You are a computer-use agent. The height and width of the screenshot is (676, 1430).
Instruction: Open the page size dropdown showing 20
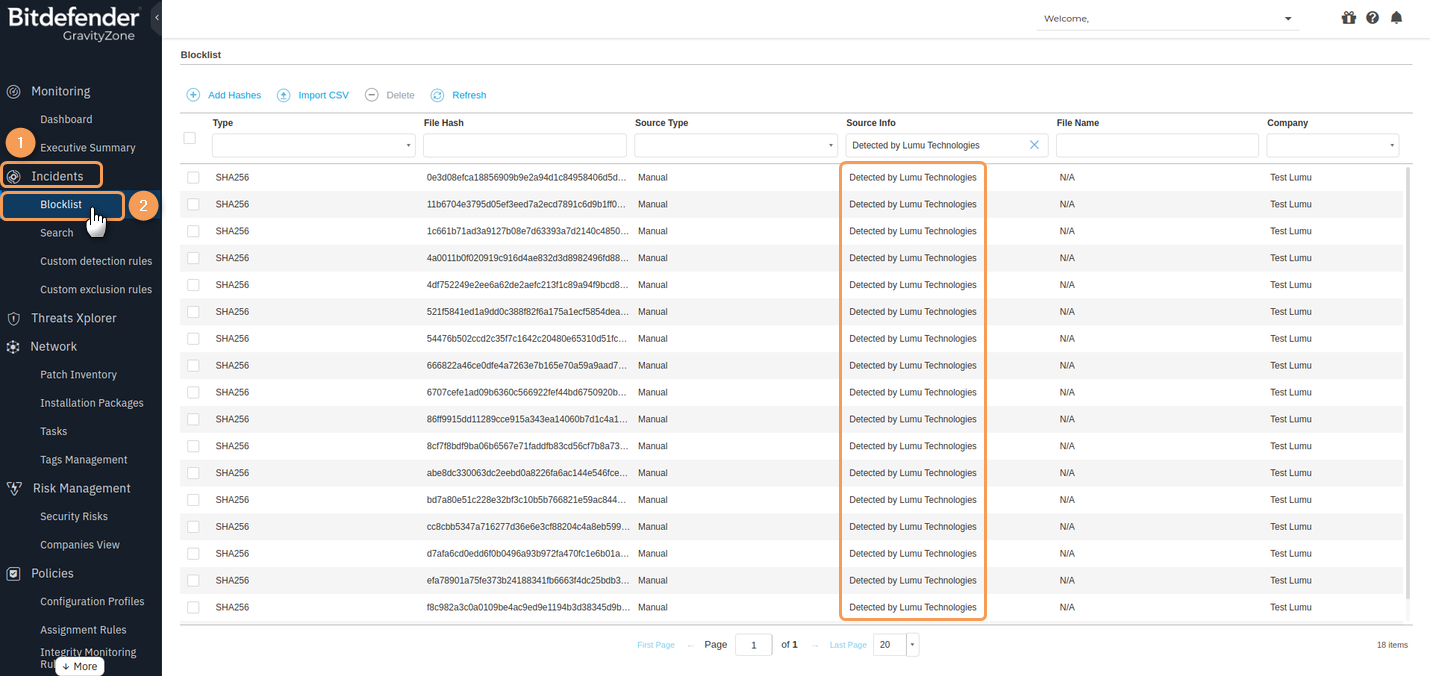coord(911,645)
